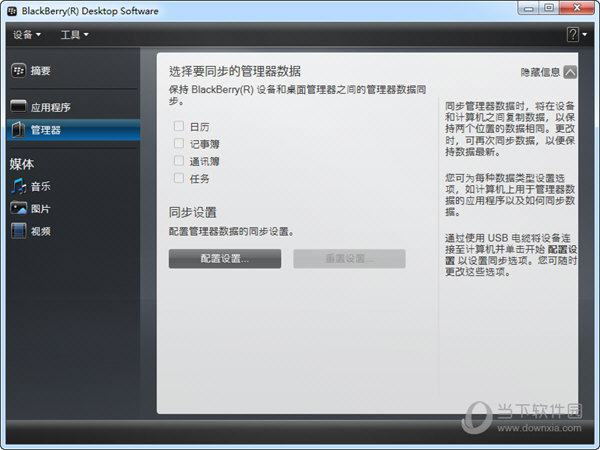This screenshot has width=600, height=450.
Task: Minimize the BlackBerry Desktop Software window
Action: 528,8
